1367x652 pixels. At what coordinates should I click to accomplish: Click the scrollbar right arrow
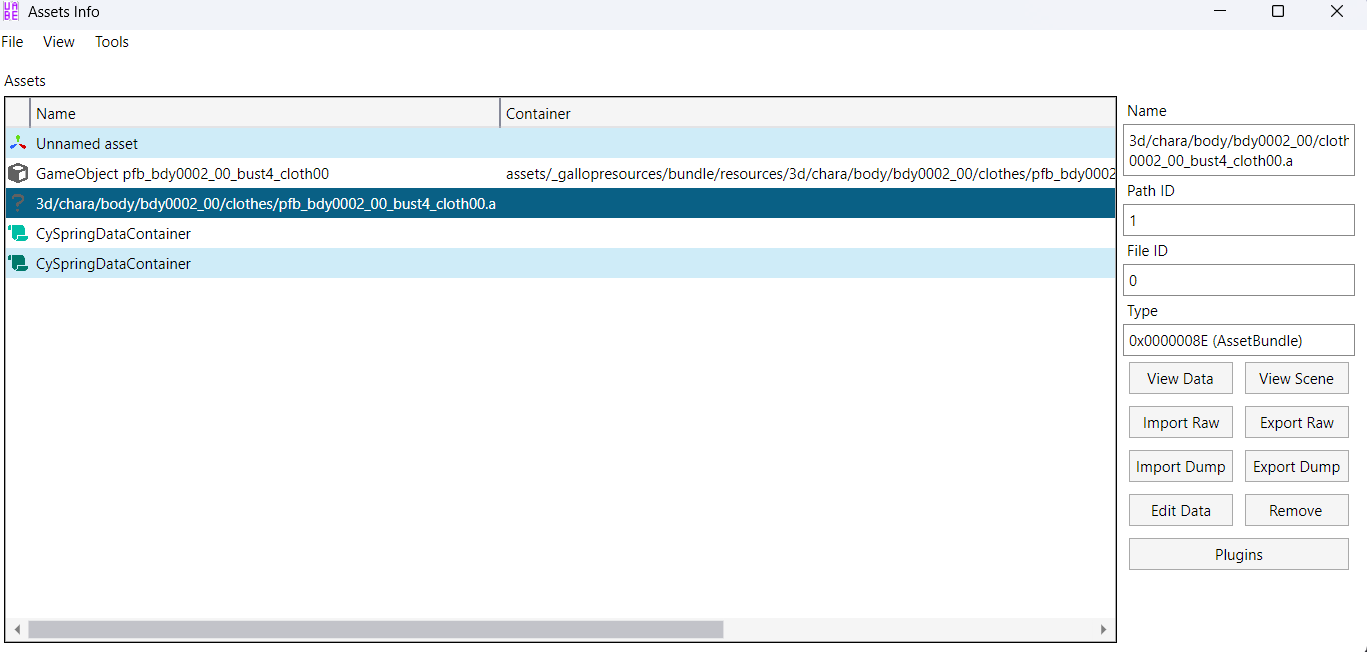pos(1104,629)
